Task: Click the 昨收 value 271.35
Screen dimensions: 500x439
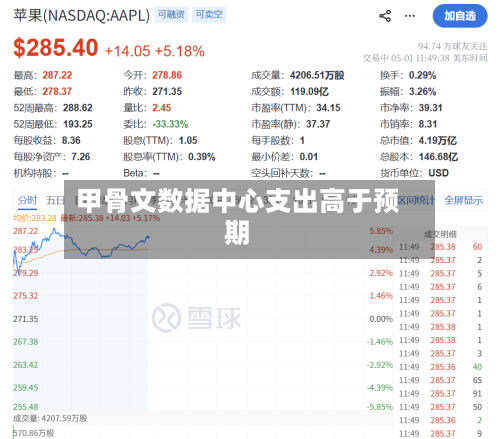Action: (x=167, y=91)
